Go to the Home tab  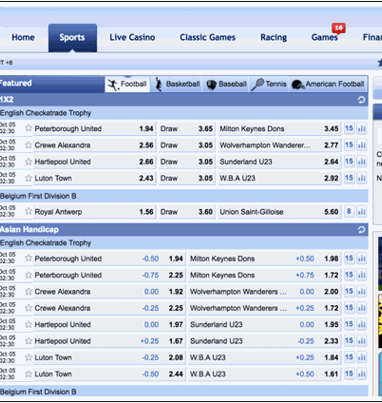click(x=23, y=37)
